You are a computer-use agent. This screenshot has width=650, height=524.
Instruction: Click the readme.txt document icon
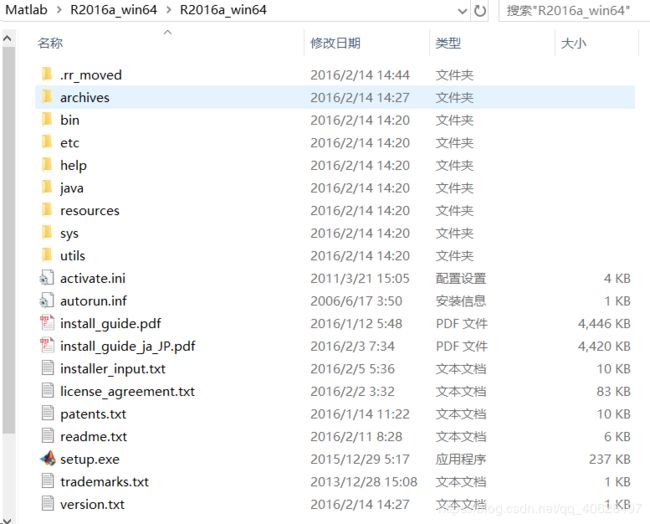tap(47, 436)
